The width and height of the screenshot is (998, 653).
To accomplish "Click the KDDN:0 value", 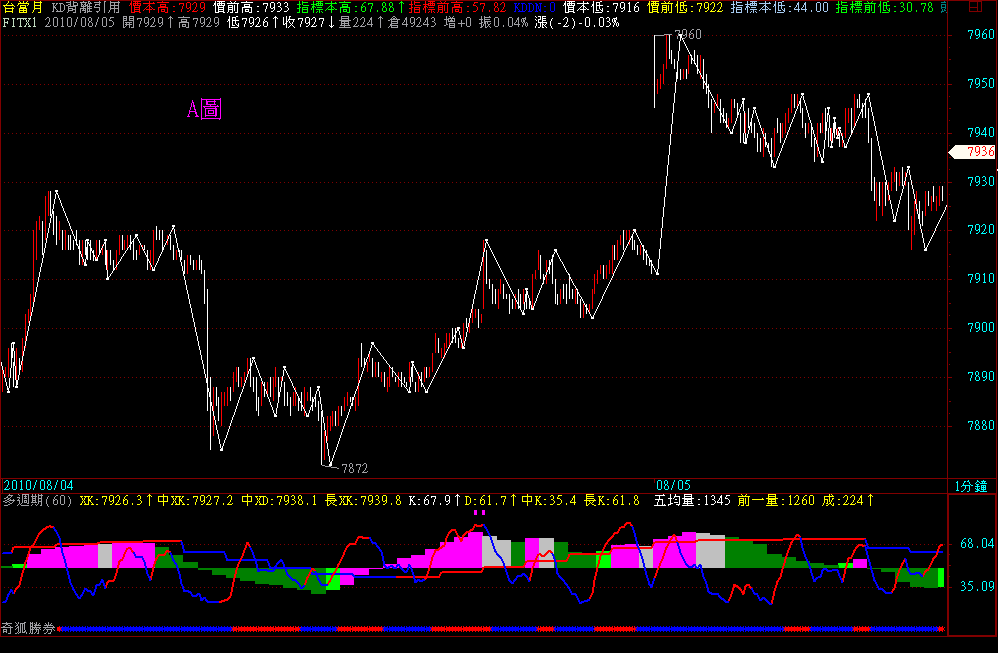I will coord(535,8).
